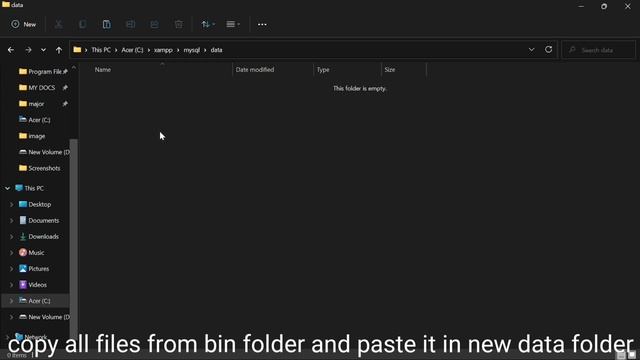Screen dimensions: 640x360
Task: Click This PC in address breadcrumb
Action: [101, 50]
